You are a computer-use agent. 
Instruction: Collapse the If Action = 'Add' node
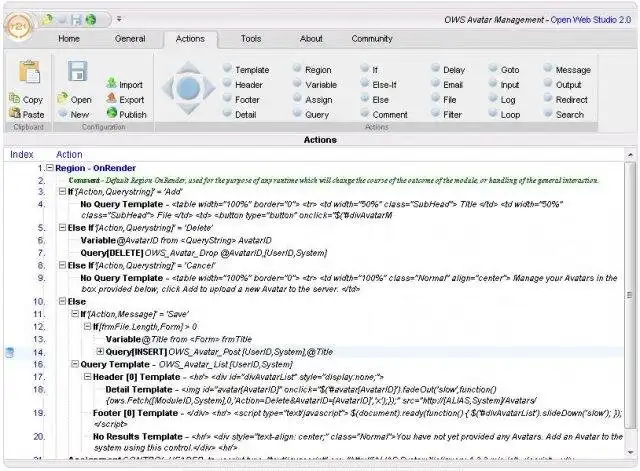62,191
